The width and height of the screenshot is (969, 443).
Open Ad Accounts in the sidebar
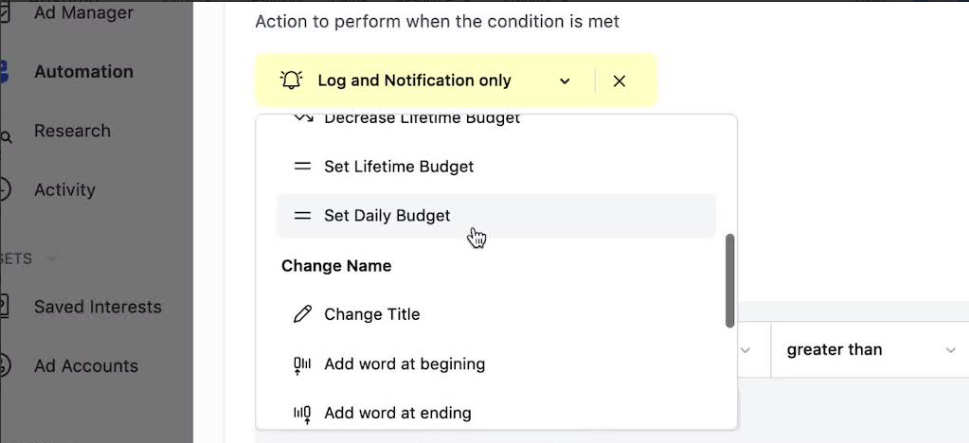[x=85, y=366]
